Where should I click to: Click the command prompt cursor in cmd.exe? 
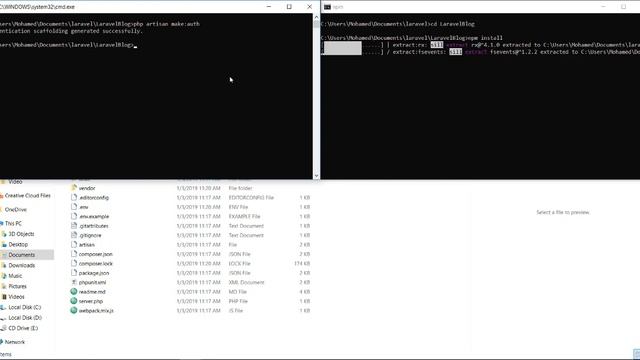(x=136, y=46)
